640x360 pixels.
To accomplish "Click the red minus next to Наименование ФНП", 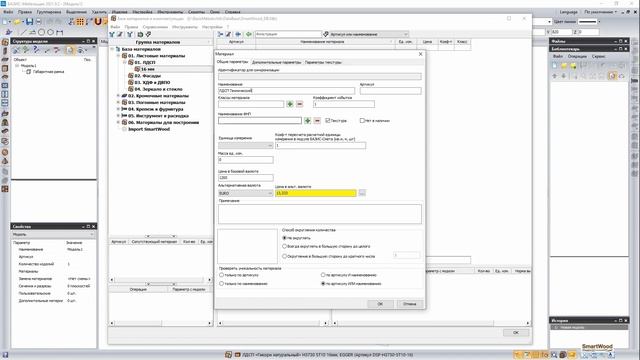I will pos(317,120).
